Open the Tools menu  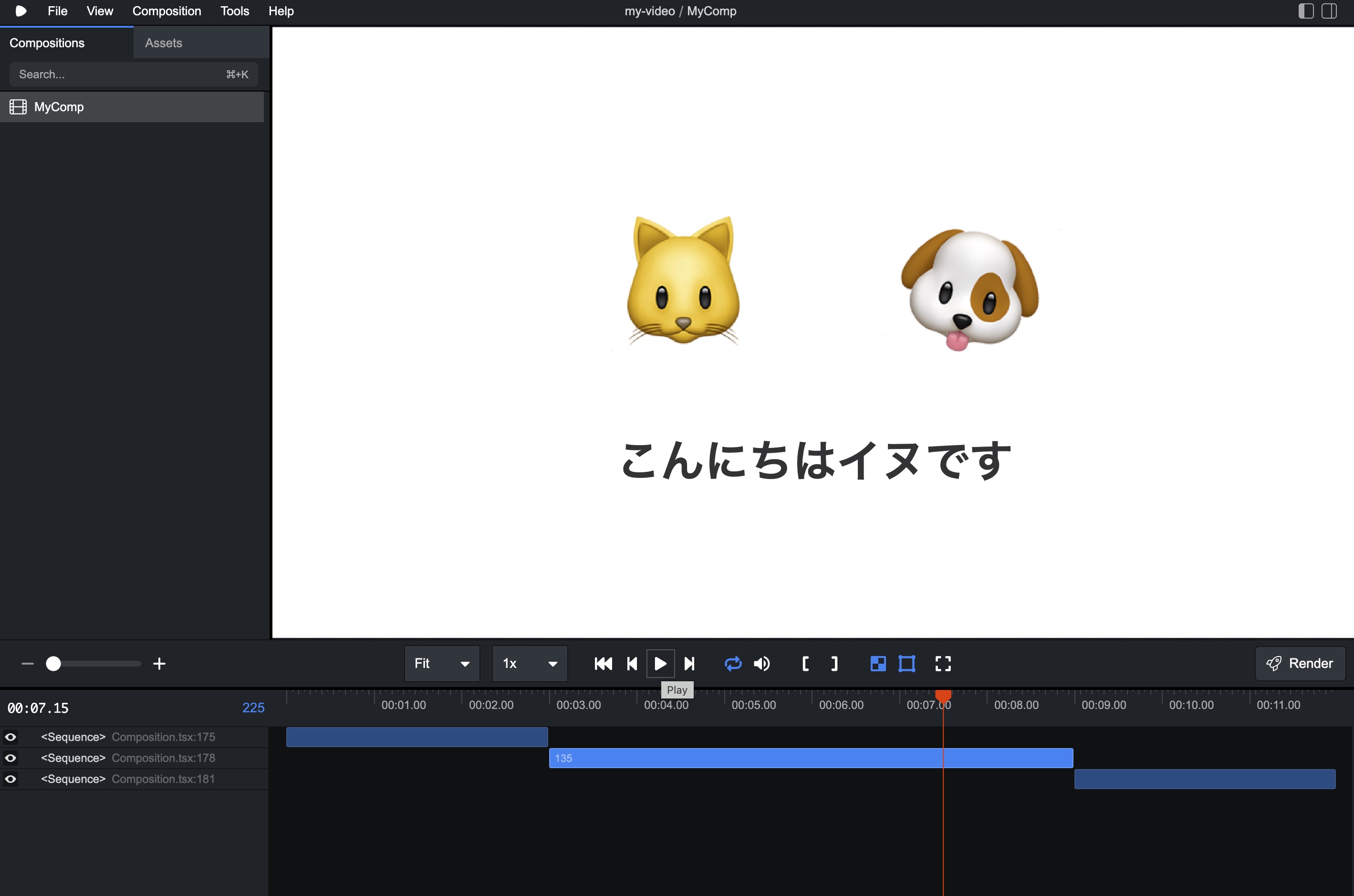pos(234,11)
